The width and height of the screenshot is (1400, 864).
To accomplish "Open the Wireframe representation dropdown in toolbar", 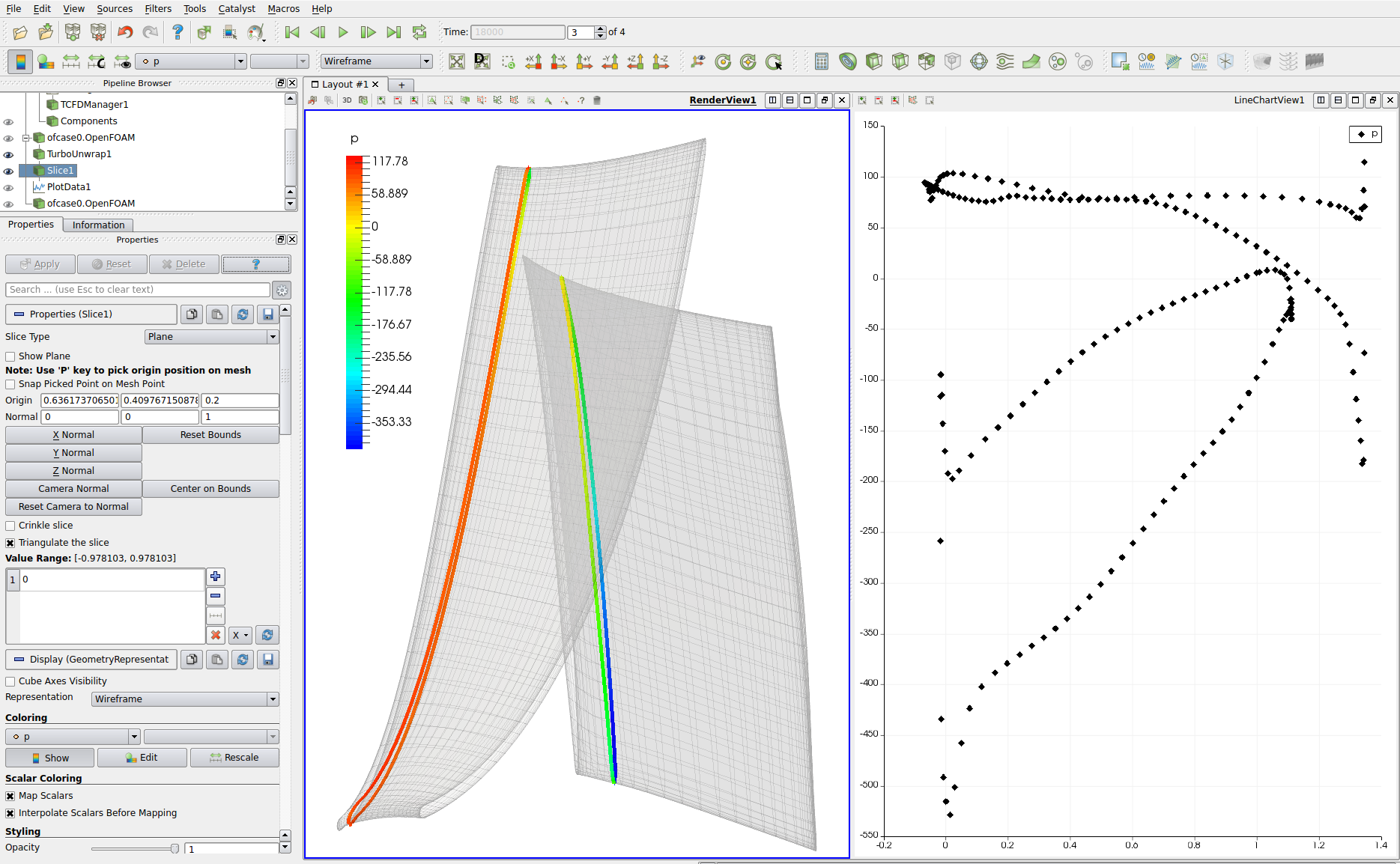I will coord(376,61).
